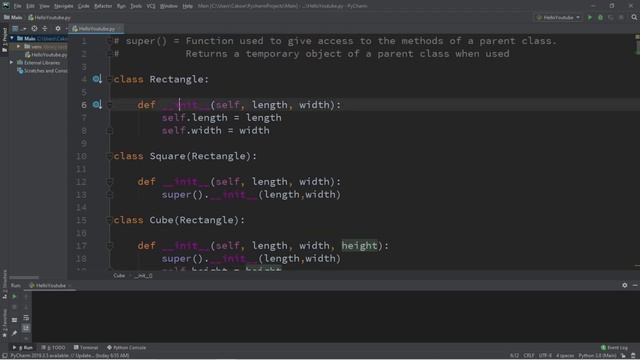Collapse the class Square fold marker
The width and height of the screenshot is (640, 360).
click(x=109, y=156)
